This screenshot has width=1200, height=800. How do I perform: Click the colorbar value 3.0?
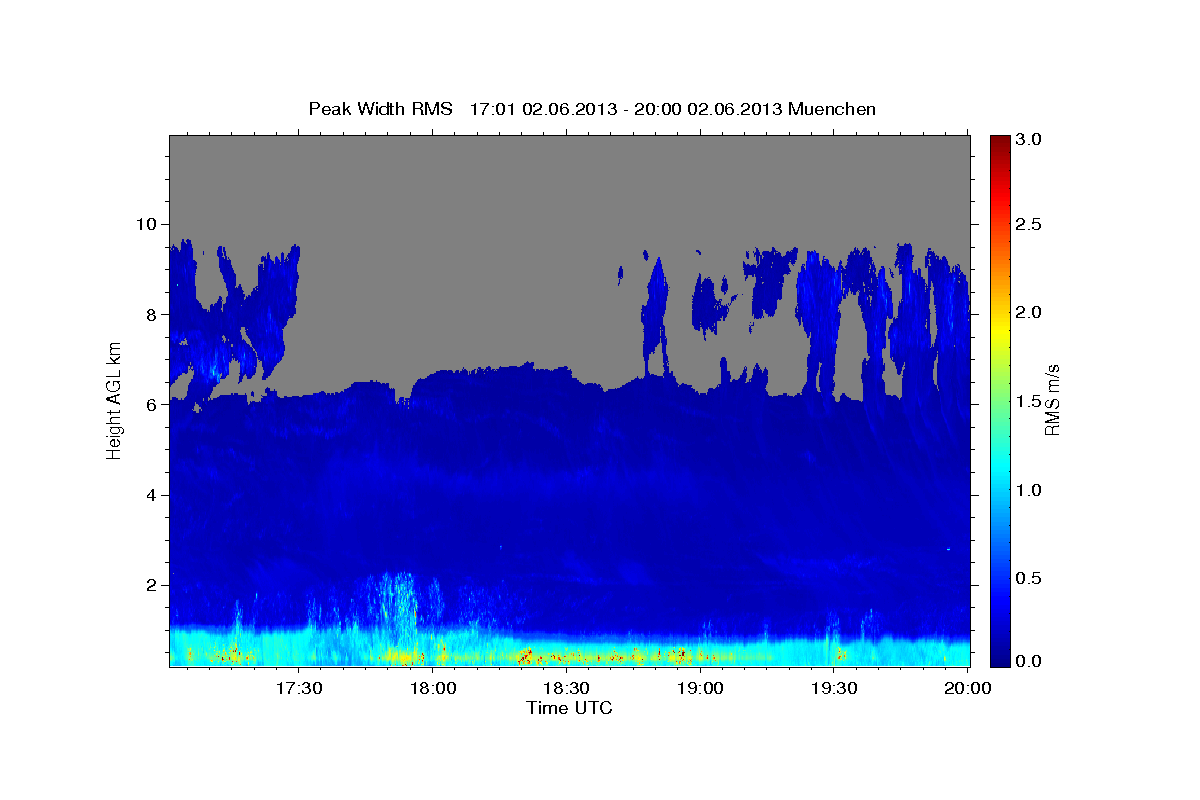point(1029,140)
